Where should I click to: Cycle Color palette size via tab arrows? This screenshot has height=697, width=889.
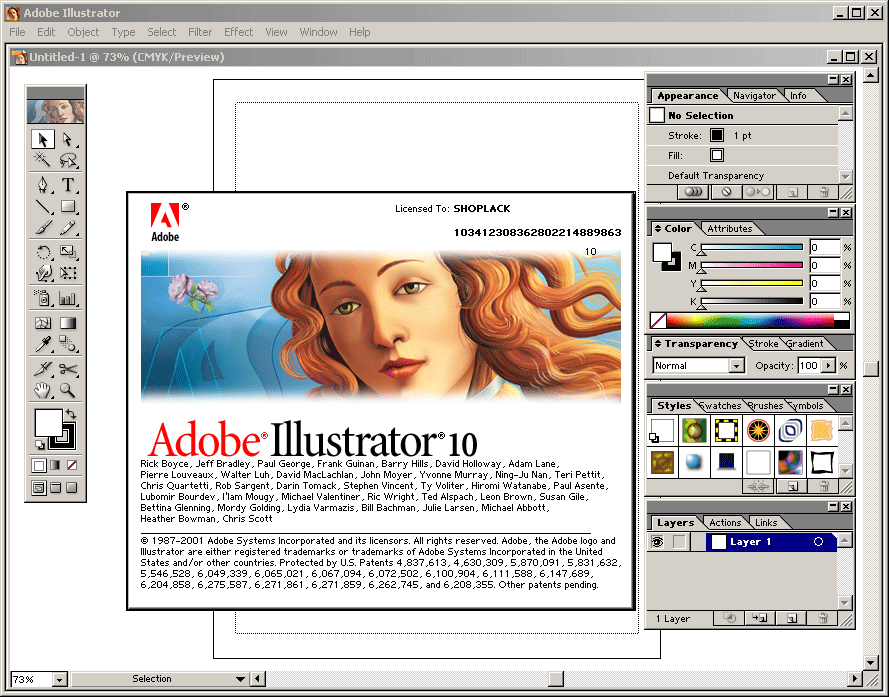tap(658, 229)
